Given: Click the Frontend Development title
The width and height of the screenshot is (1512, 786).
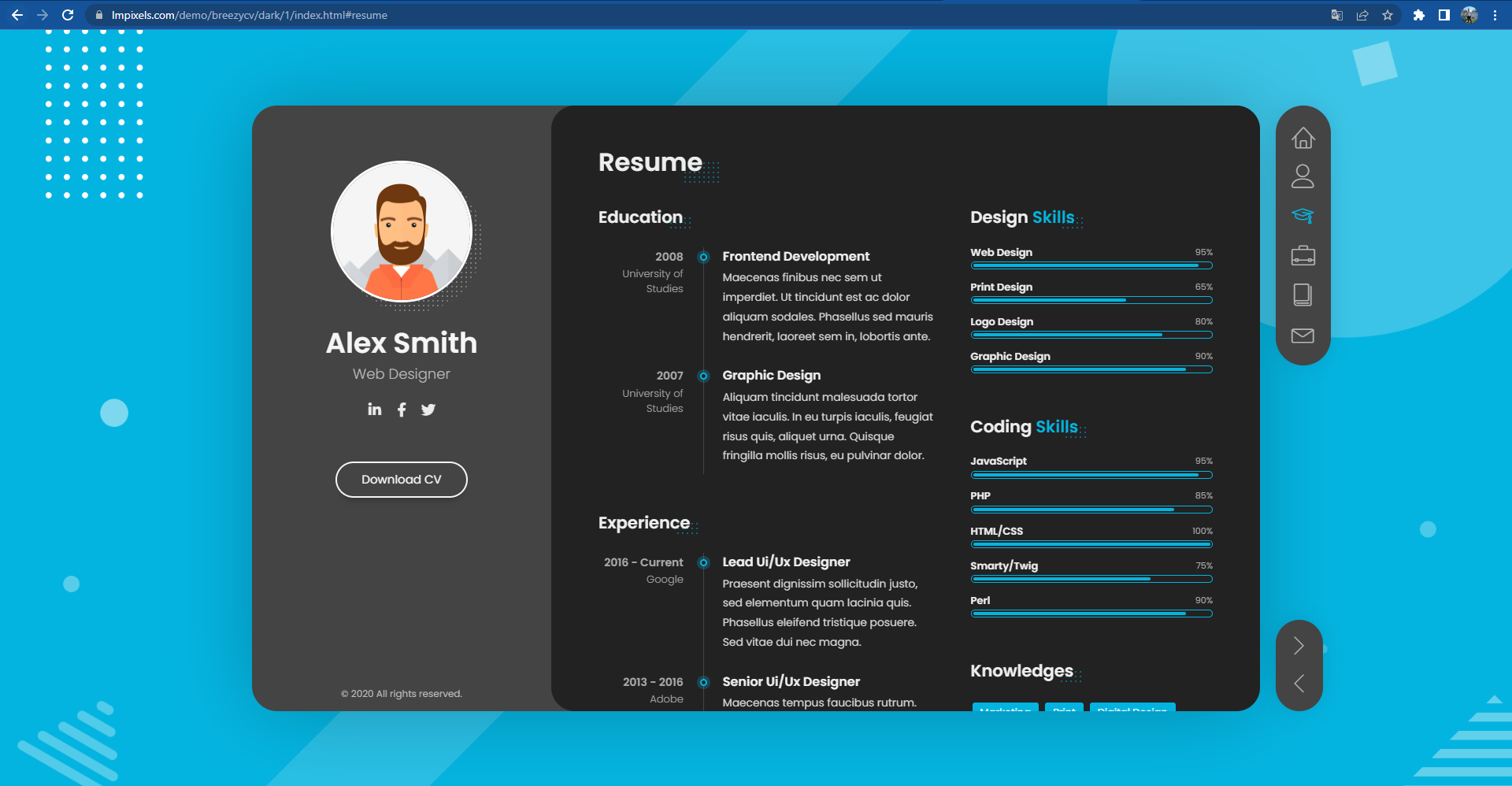Looking at the screenshot, I should [795, 256].
